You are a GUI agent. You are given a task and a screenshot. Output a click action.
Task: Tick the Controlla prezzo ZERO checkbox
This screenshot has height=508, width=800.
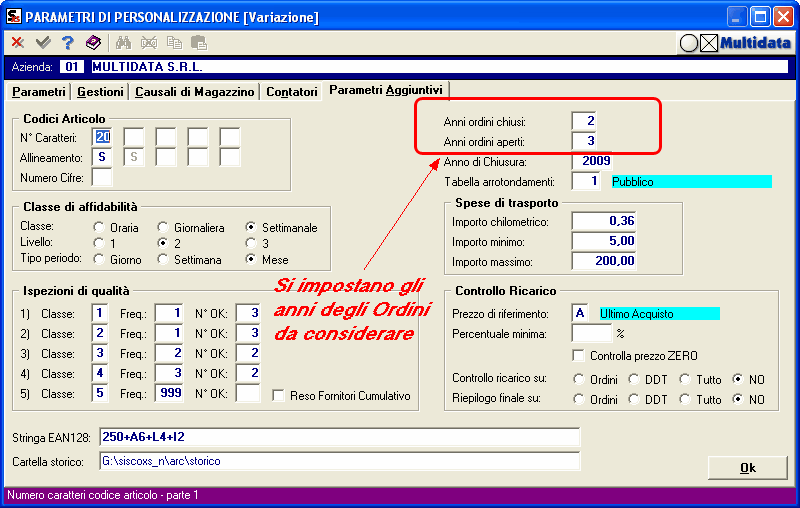click(x=579, y=355)
